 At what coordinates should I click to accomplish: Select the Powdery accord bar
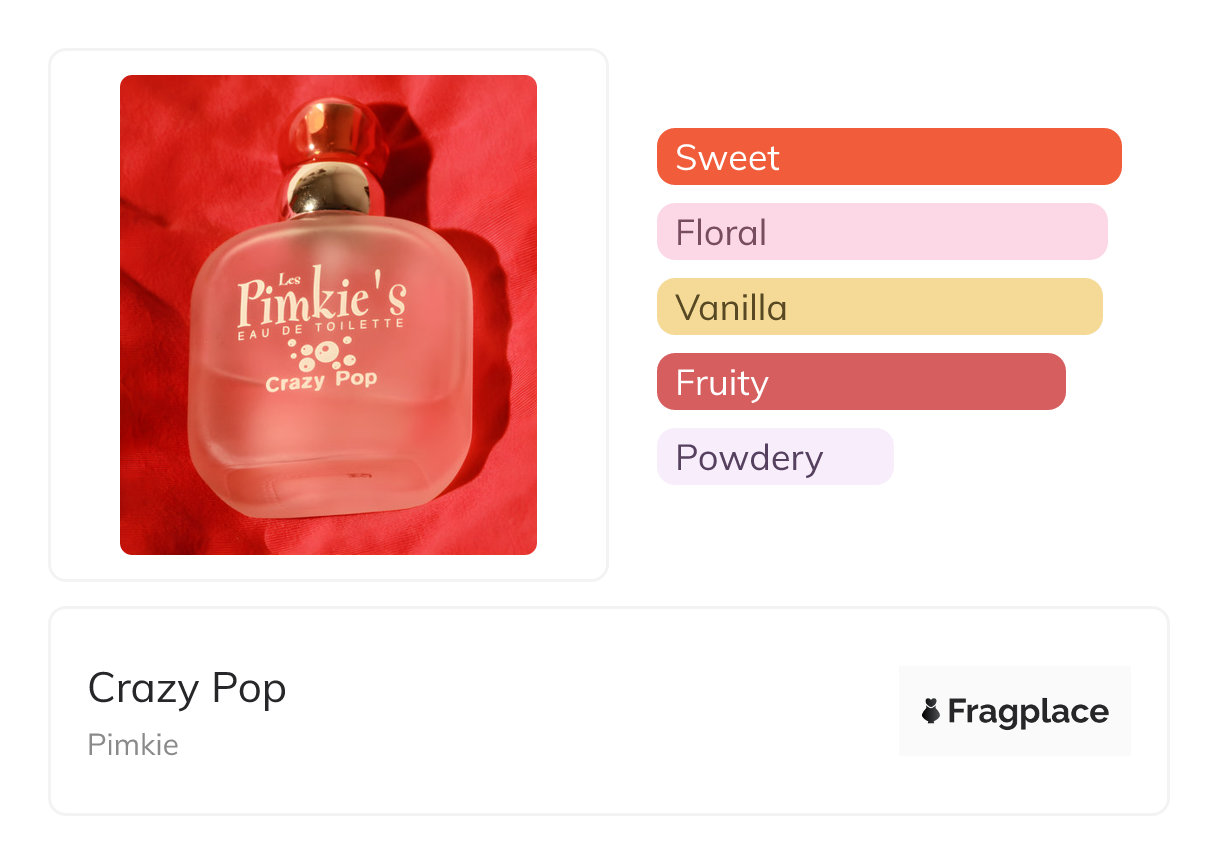point(775,457)
